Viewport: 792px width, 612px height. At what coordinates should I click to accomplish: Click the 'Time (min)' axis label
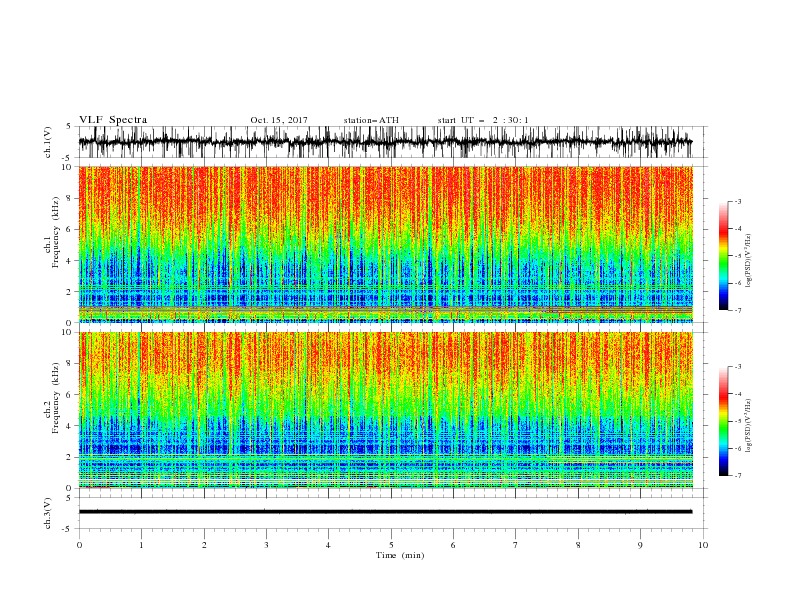coord(400,555)
